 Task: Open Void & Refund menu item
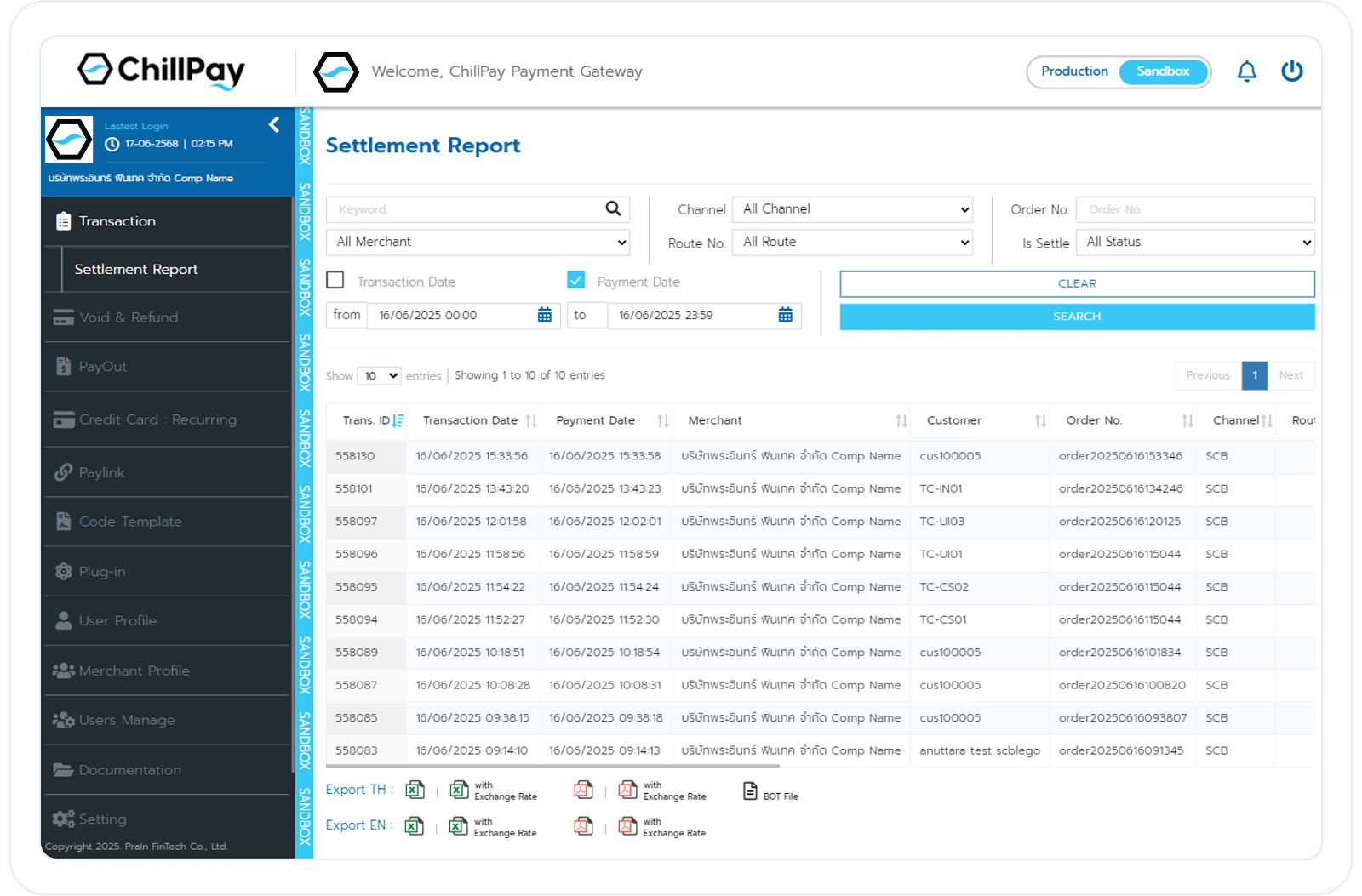[x=129, y=317]
